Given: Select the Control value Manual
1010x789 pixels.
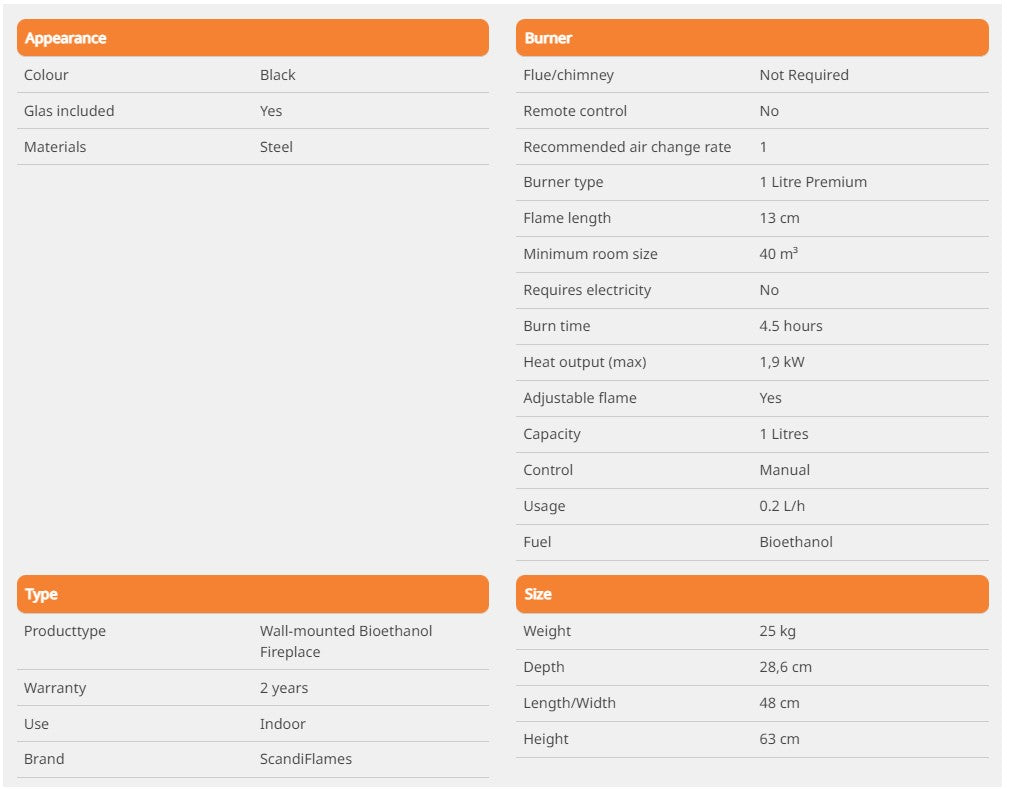Looking at the screenshot, I should click(784, 470).
